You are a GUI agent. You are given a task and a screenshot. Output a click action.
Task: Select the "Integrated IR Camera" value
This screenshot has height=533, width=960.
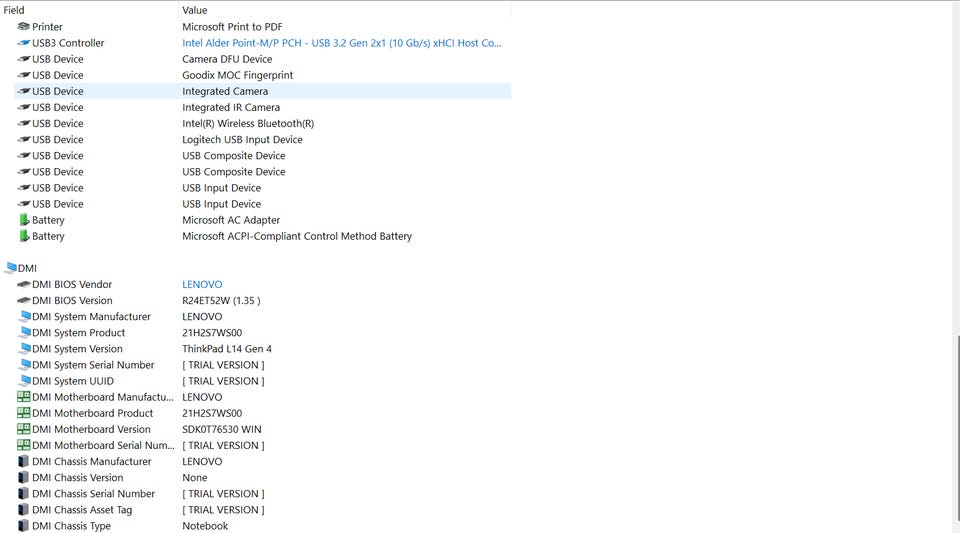point(231,107)
